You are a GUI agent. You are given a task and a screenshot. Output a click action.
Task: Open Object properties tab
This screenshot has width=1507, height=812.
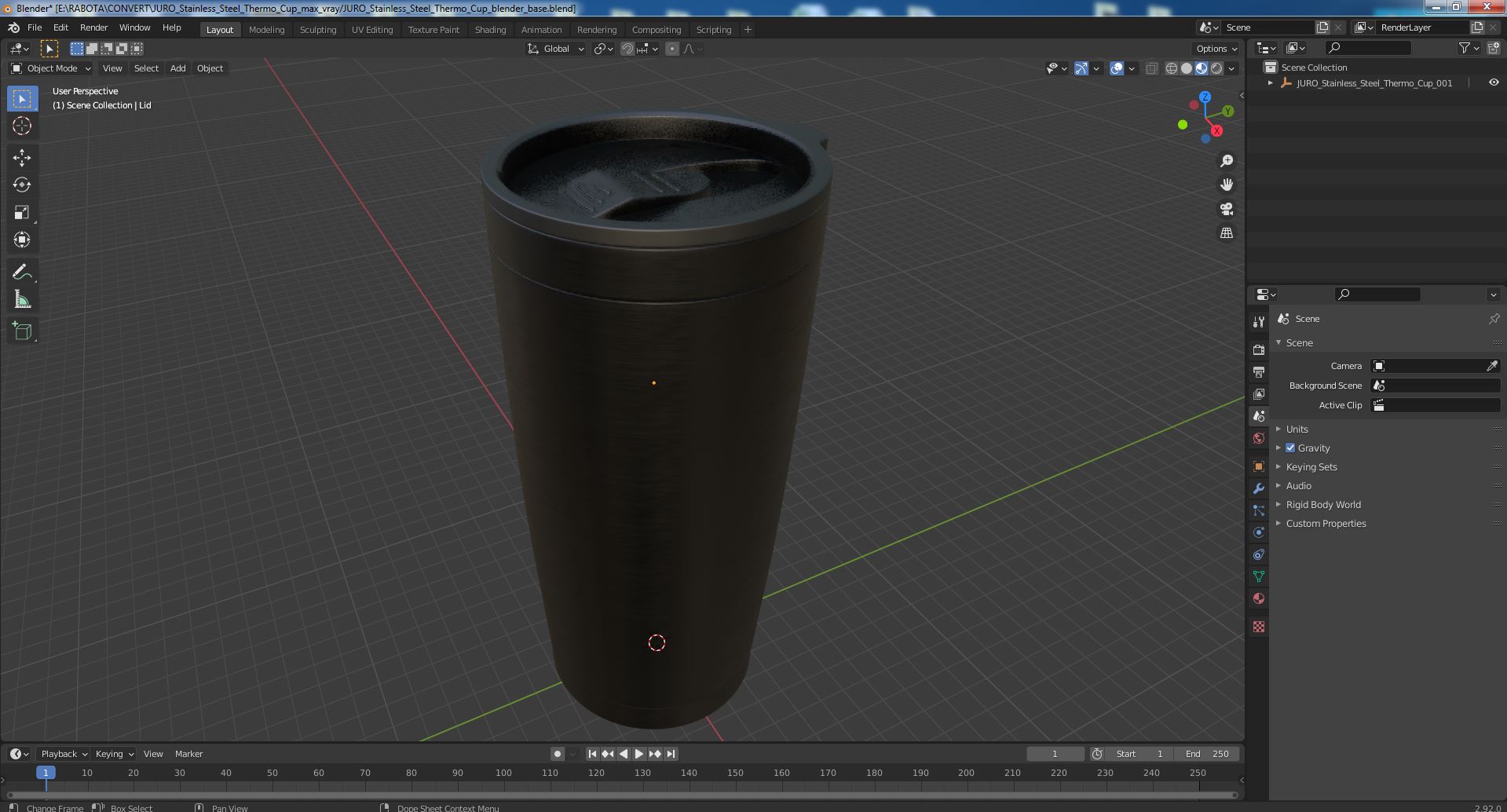1259,466
